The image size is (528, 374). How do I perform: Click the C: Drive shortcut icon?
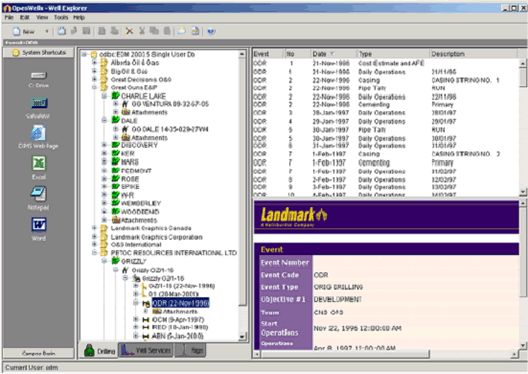click(x=39, y=75)
